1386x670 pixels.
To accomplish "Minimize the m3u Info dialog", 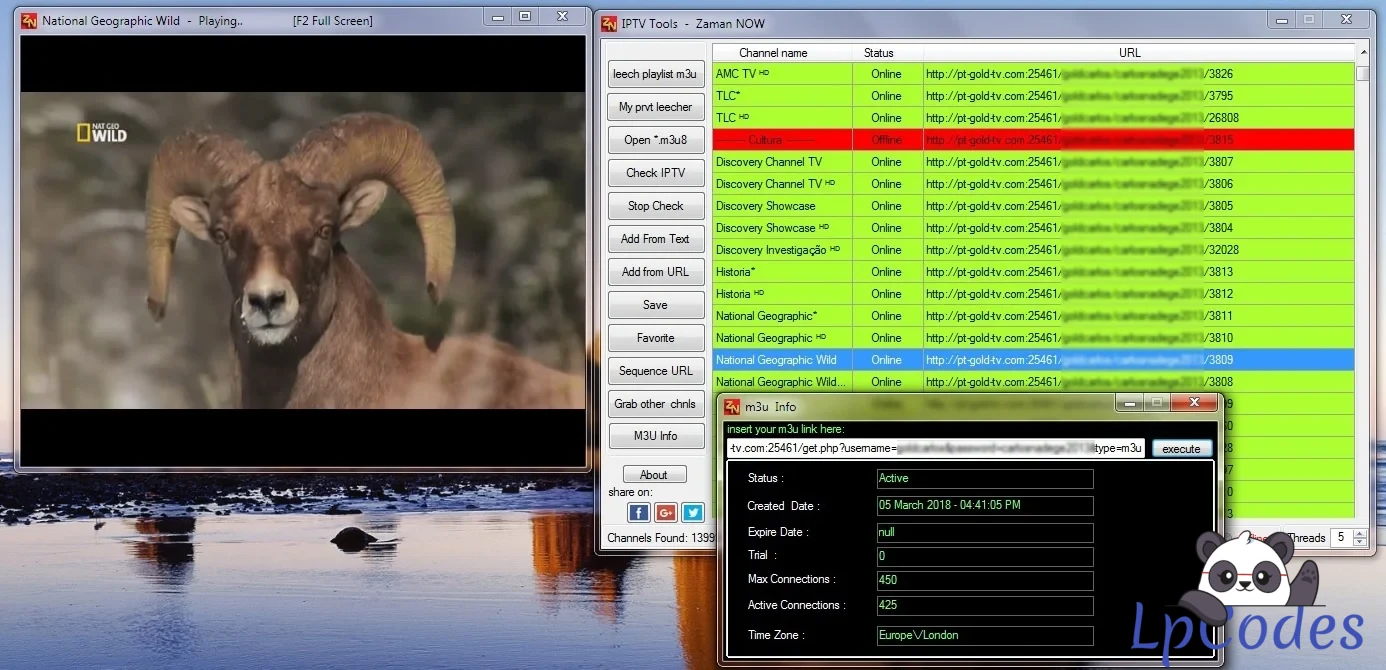I will 1128,403.
